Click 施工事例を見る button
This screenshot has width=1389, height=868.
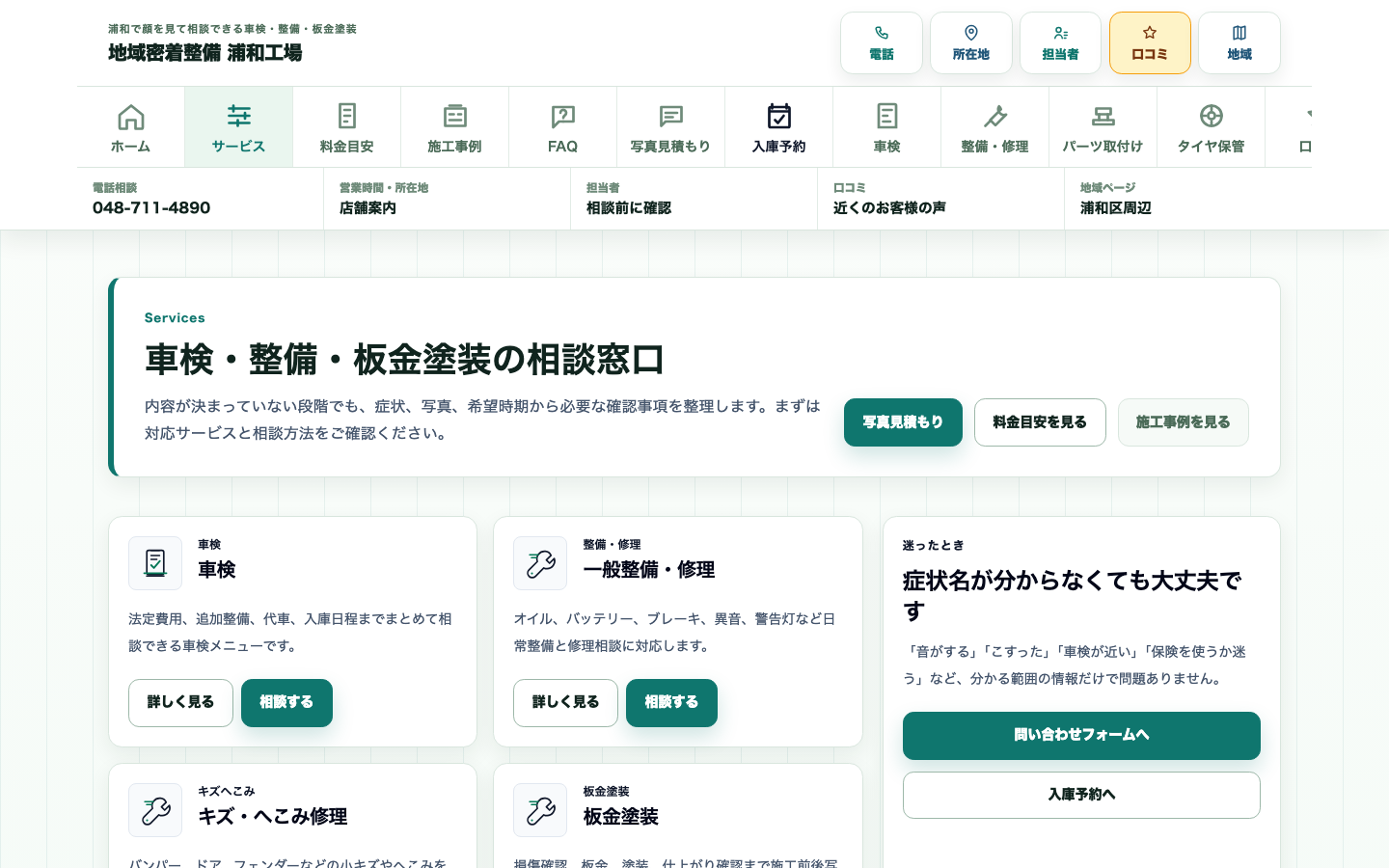1183,422
